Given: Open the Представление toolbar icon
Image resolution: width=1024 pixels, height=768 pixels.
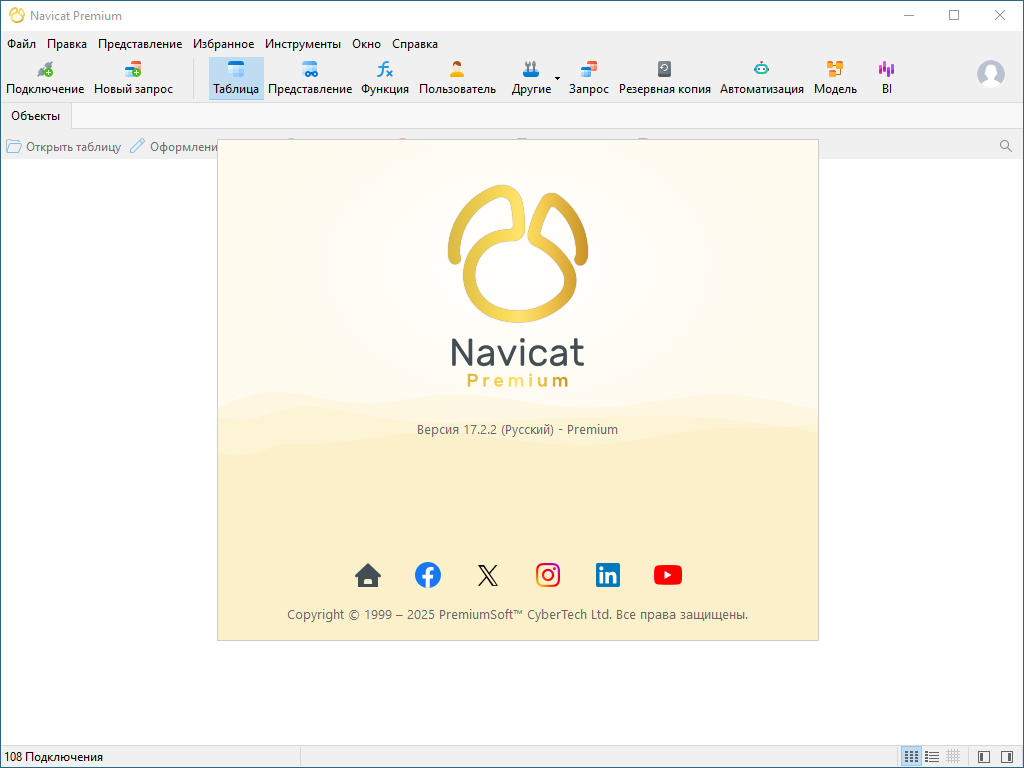Looking at the screenshot, I should (x=310, y=78).
